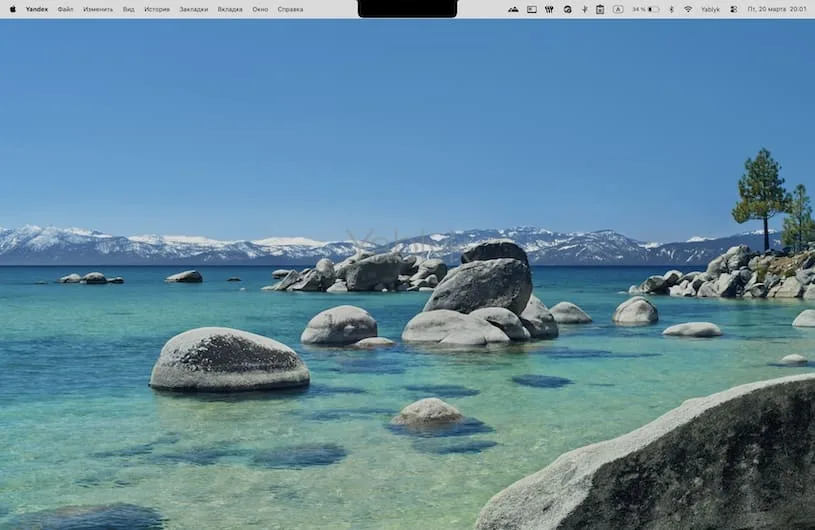The image size is (815, 530).
Task: Open the Справка menu
Action: 290,9
